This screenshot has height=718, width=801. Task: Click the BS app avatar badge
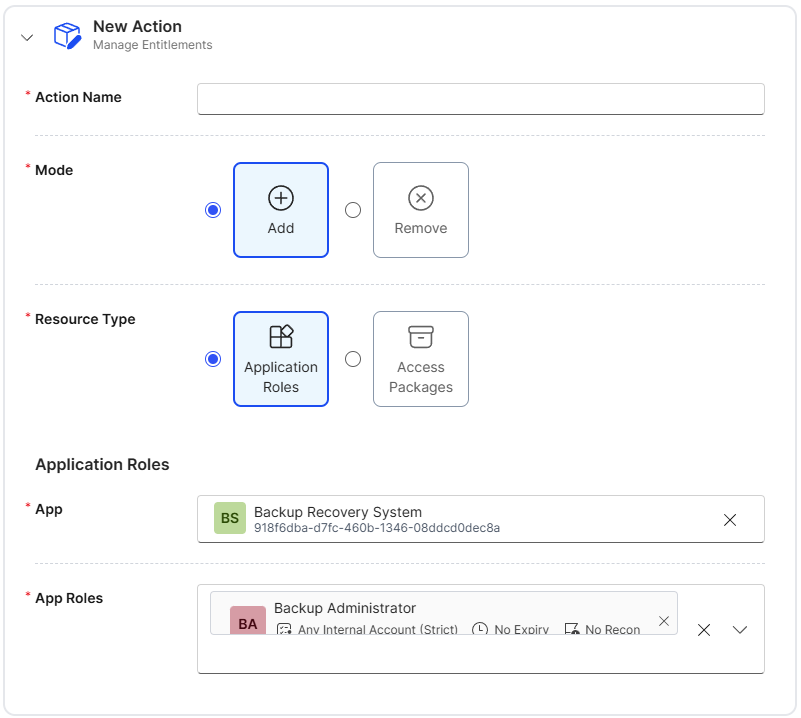230,518
